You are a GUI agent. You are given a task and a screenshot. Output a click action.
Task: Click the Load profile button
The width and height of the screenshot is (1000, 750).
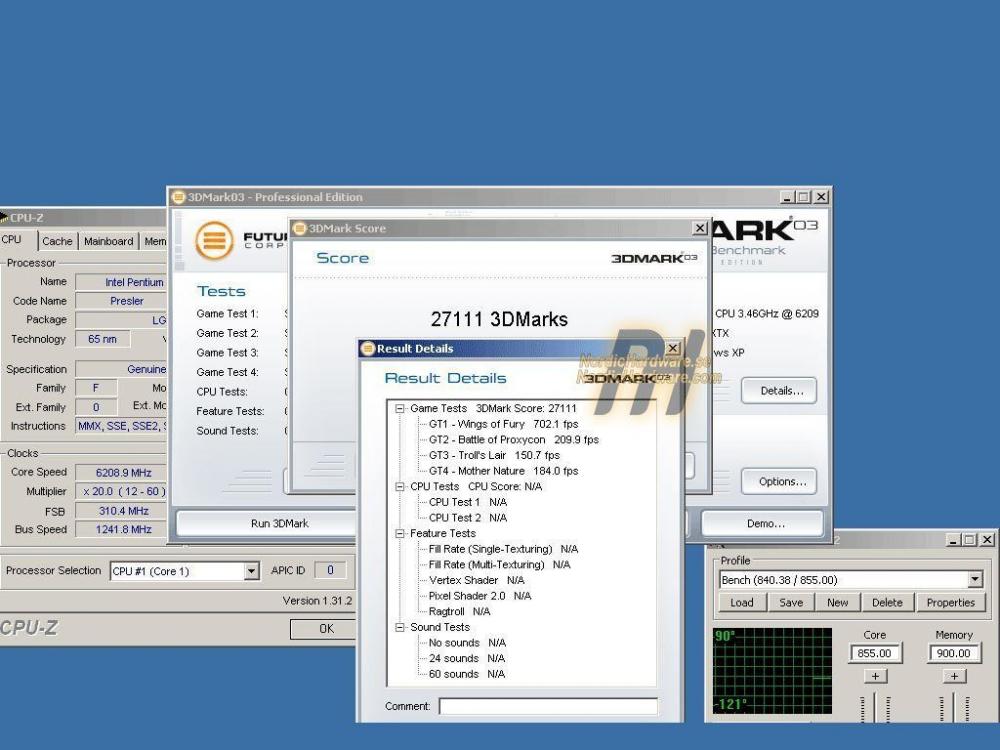click(741, 603)
